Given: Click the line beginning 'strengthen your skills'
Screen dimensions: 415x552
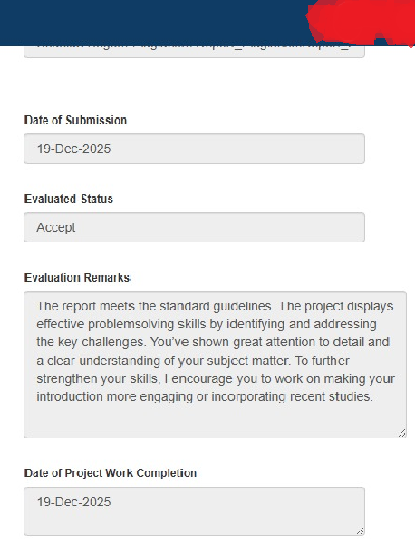Looking at the screenshot, I should click(x=215, y=379).
